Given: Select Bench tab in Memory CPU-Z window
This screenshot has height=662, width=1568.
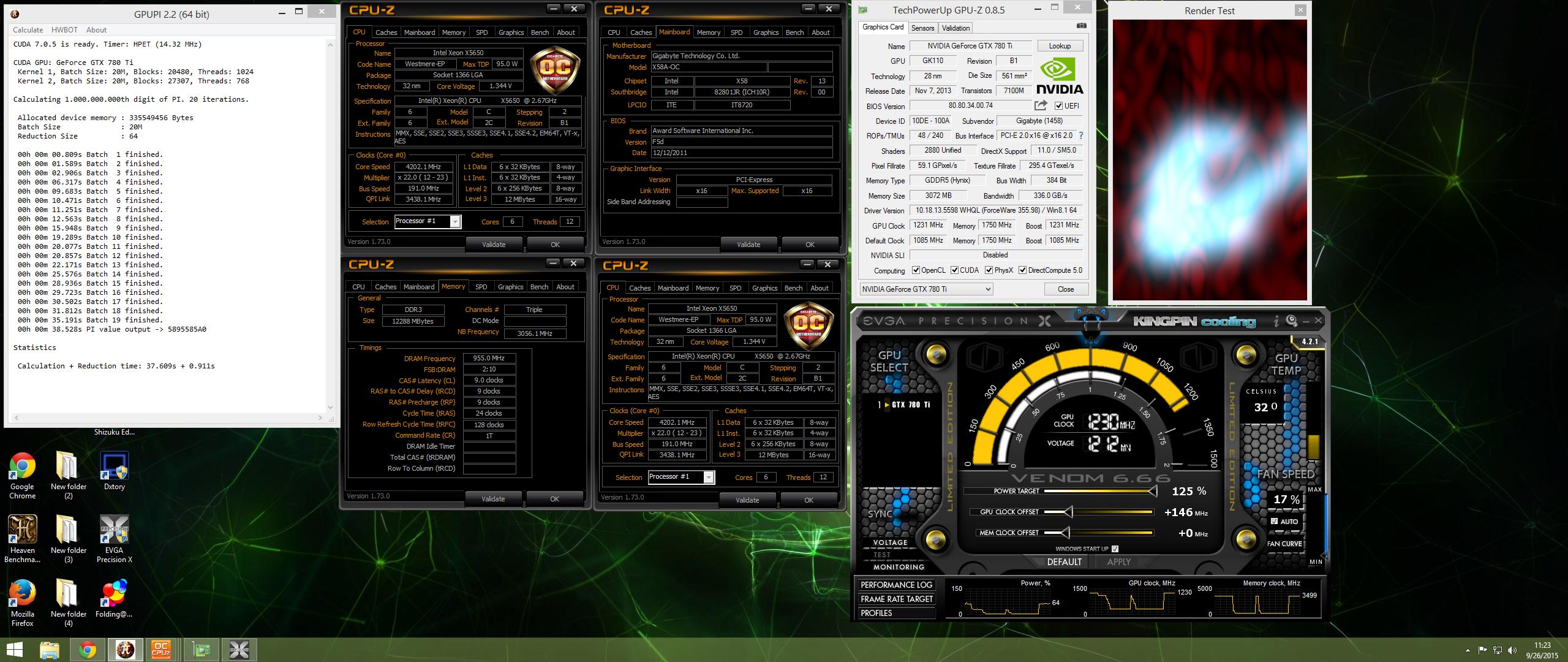Looking at the screenshot, I should click(539, 287).
